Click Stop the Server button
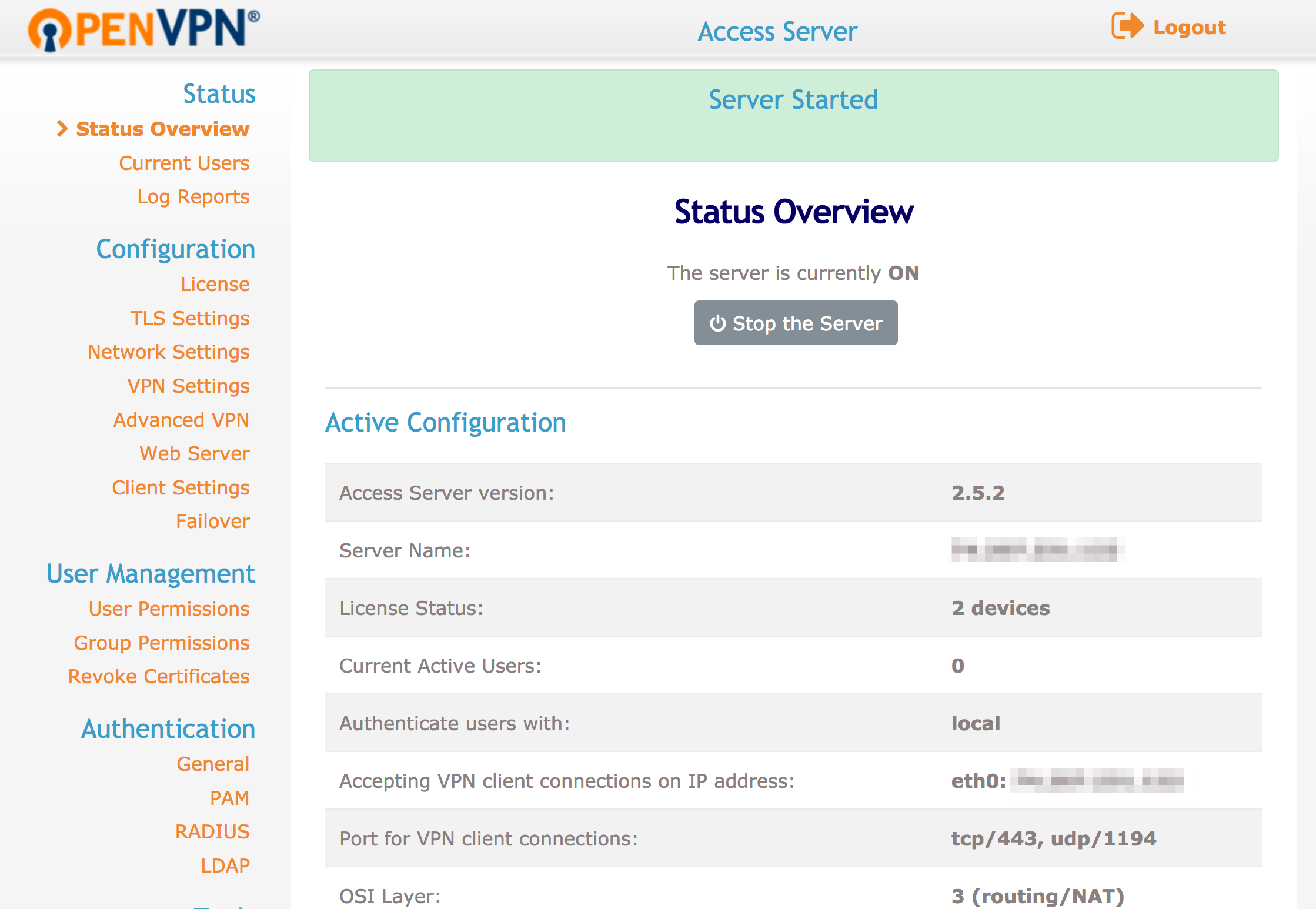Screen dimensions: 1316x909 pos(796,322)
